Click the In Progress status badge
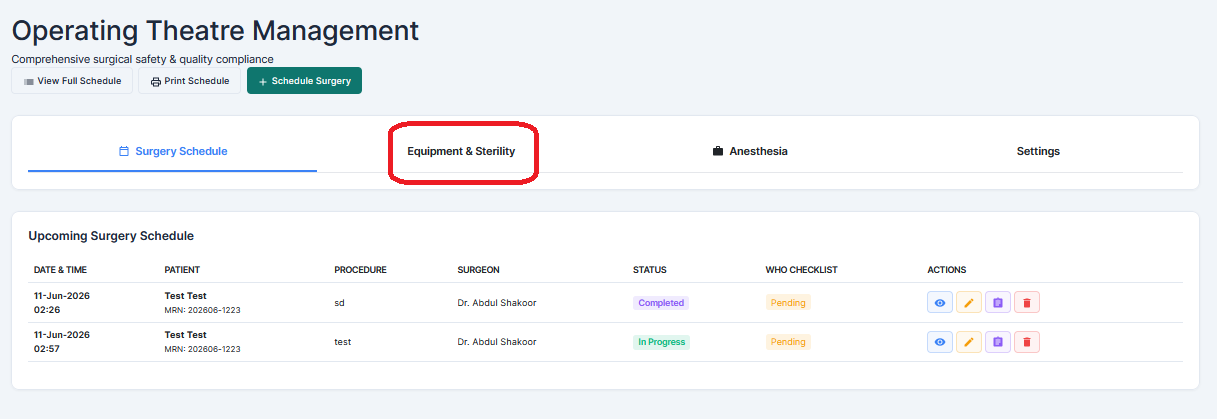This screenshot has width=1222, height=420. (661, 342)
